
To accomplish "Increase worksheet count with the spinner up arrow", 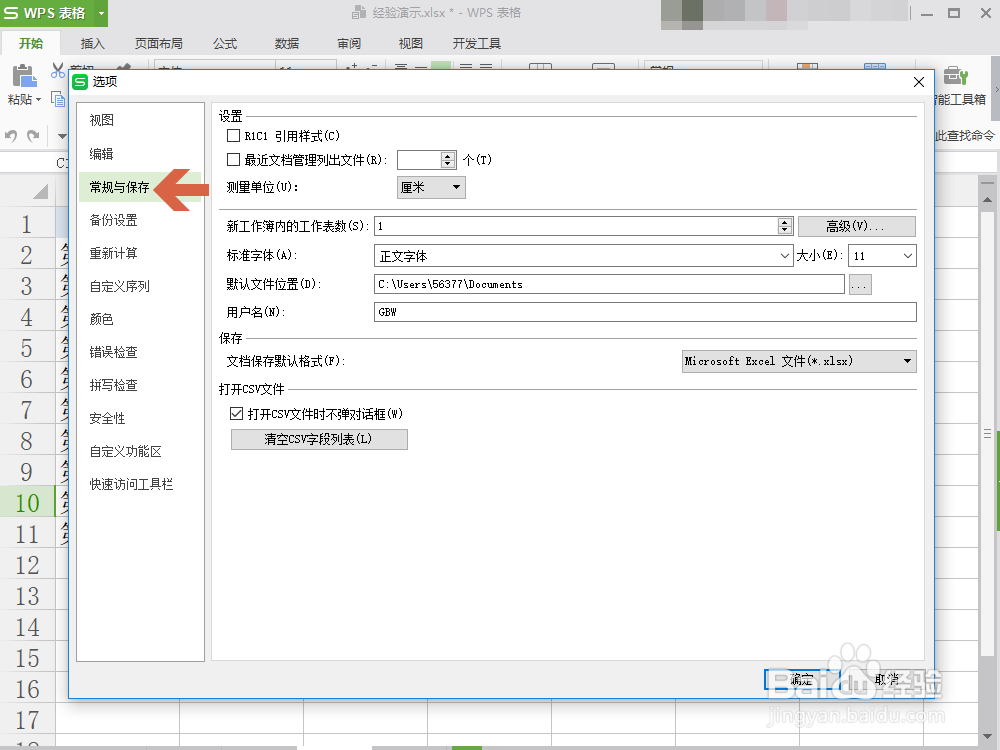I will pyautogui.click(x=785, y=221).
